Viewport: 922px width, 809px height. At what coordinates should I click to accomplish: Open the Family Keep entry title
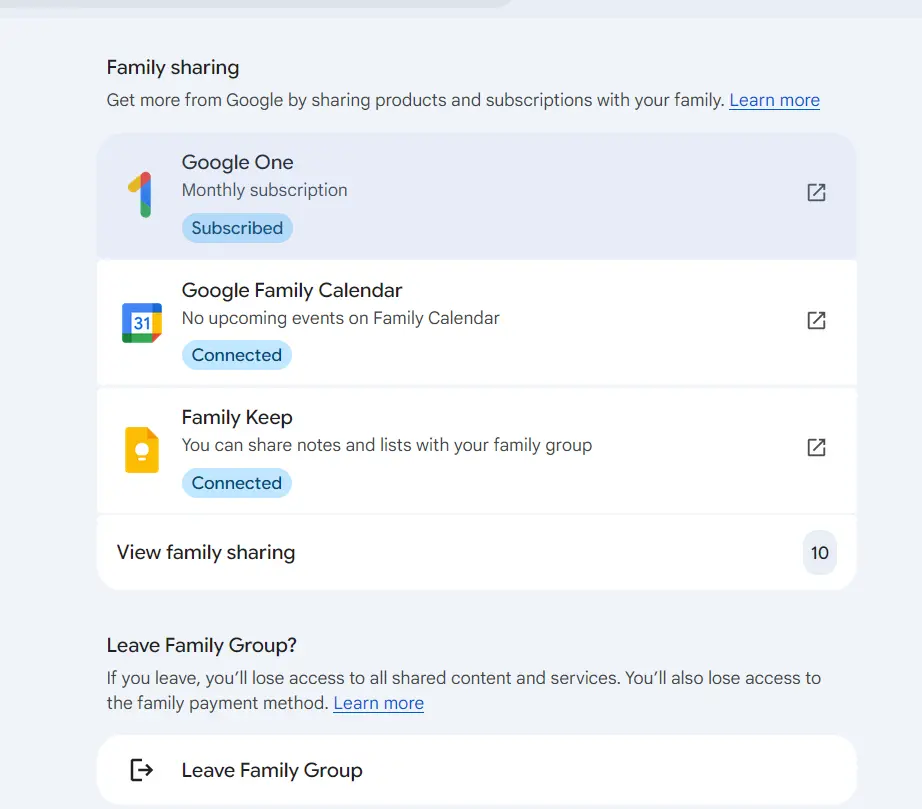tap(236, 417)
